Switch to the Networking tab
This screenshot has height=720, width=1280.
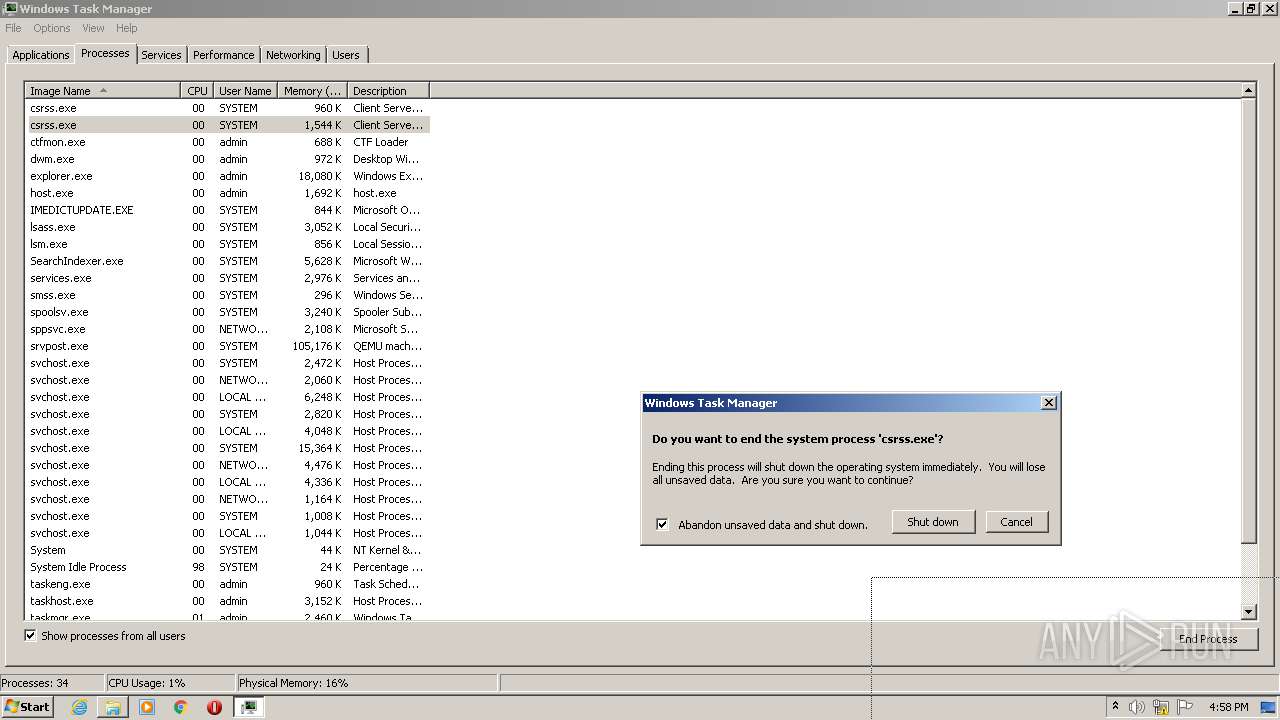tap(293, 55)
